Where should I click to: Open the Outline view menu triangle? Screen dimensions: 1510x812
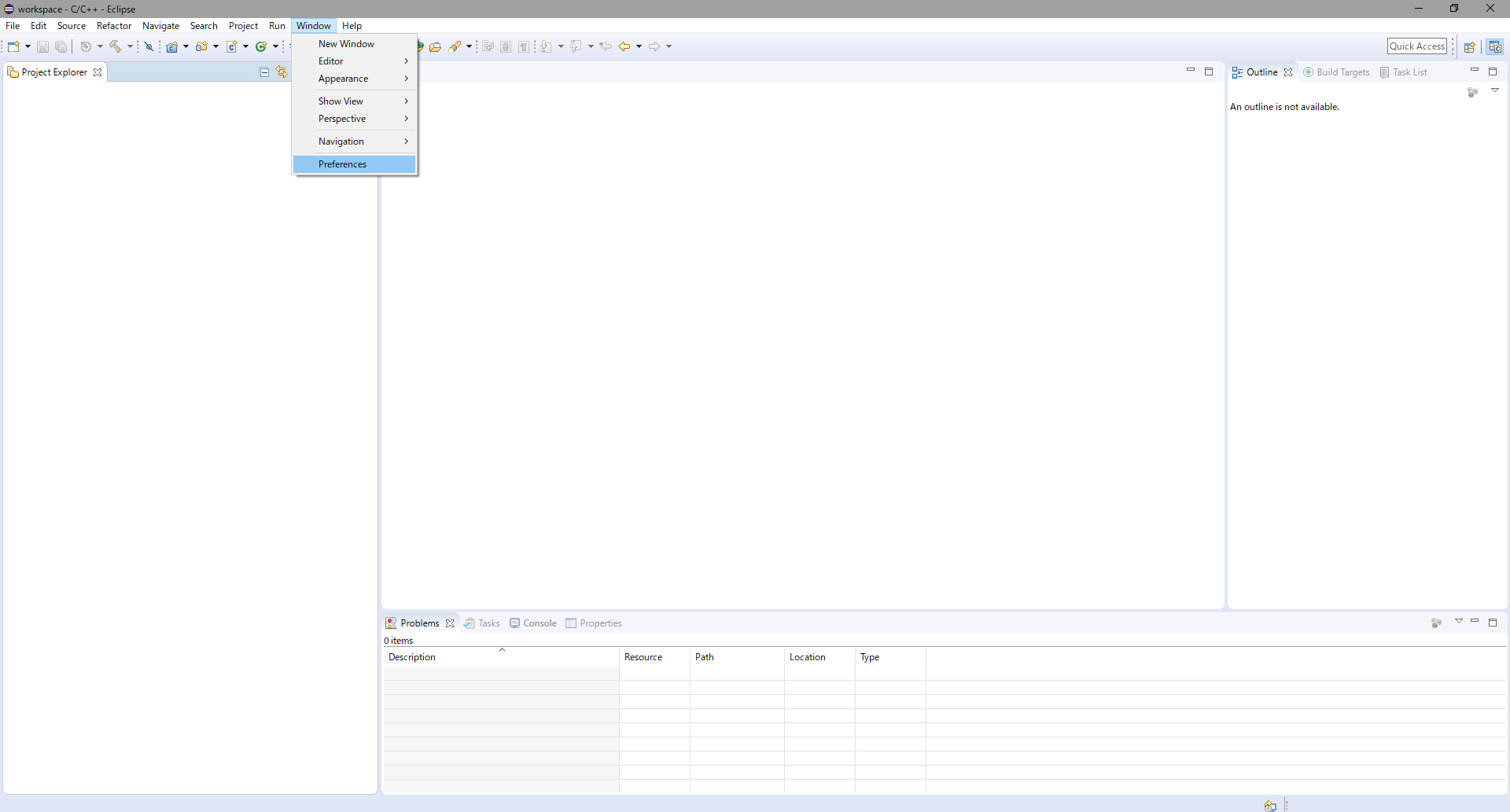pos(1495,90)
